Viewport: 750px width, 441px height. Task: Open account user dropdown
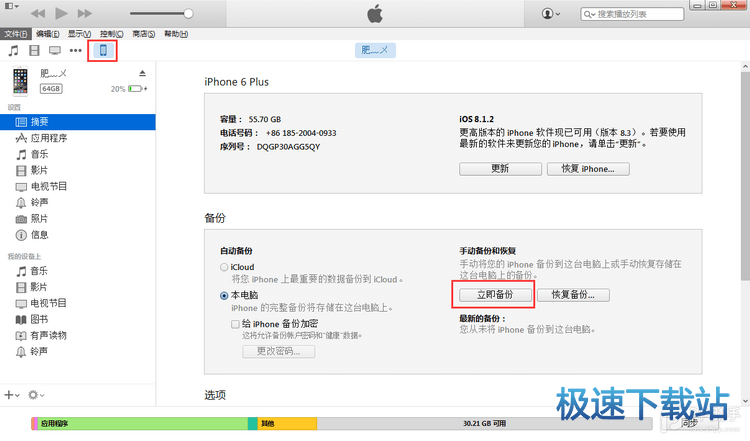pyautogui.click(x=551, y=14)
